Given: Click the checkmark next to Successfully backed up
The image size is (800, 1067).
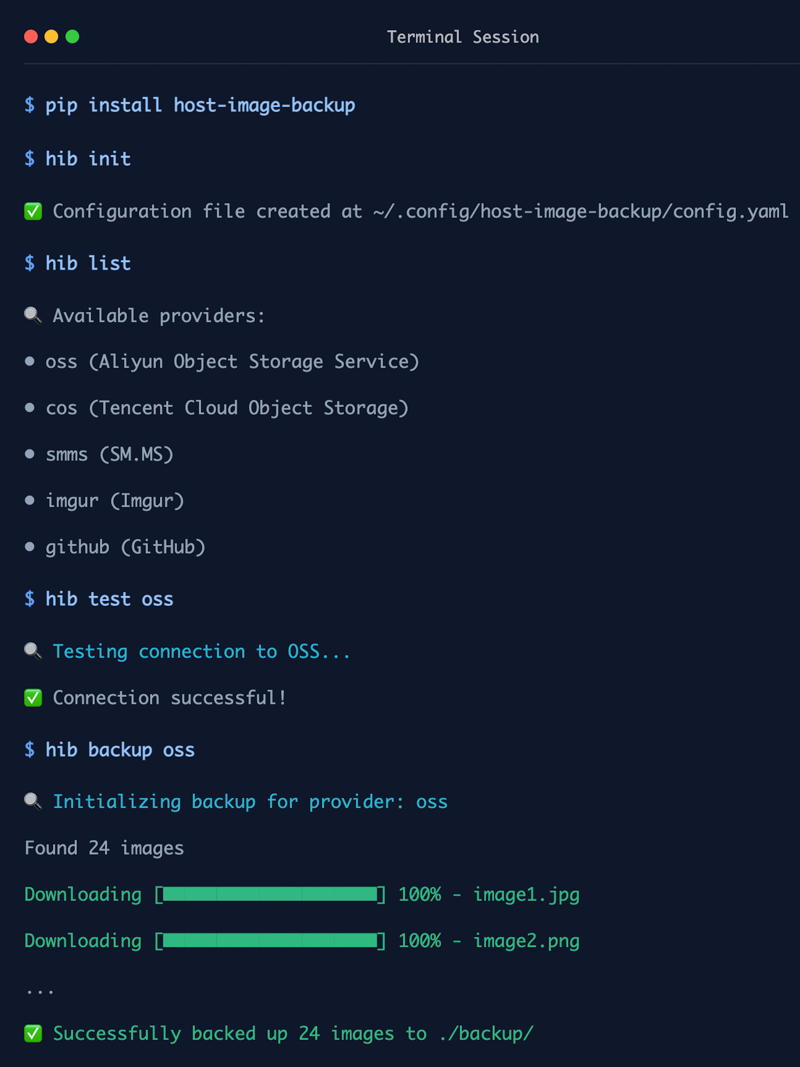Looking at the screenshot, I should (33, 1033).
